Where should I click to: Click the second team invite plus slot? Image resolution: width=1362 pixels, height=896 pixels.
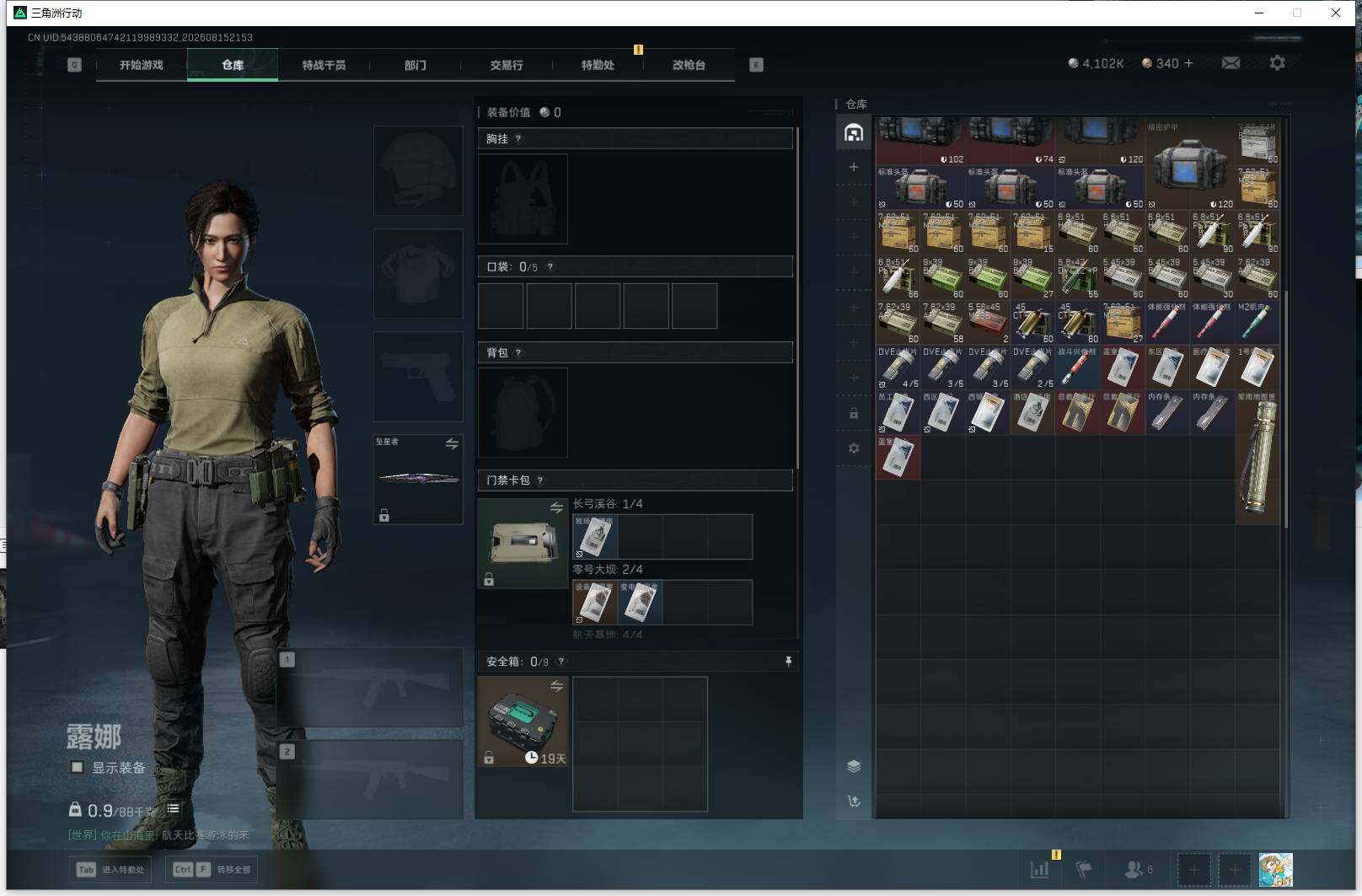(1234, 869)
